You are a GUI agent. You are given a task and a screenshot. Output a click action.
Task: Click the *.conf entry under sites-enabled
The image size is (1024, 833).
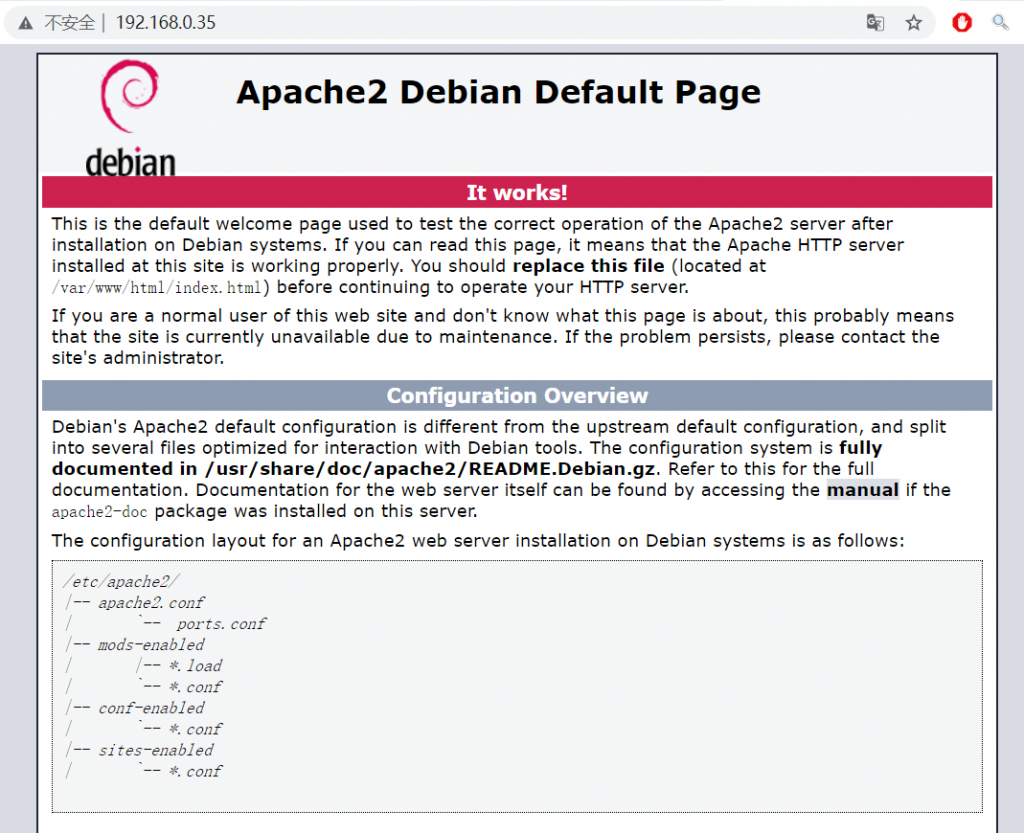[195, 772]
